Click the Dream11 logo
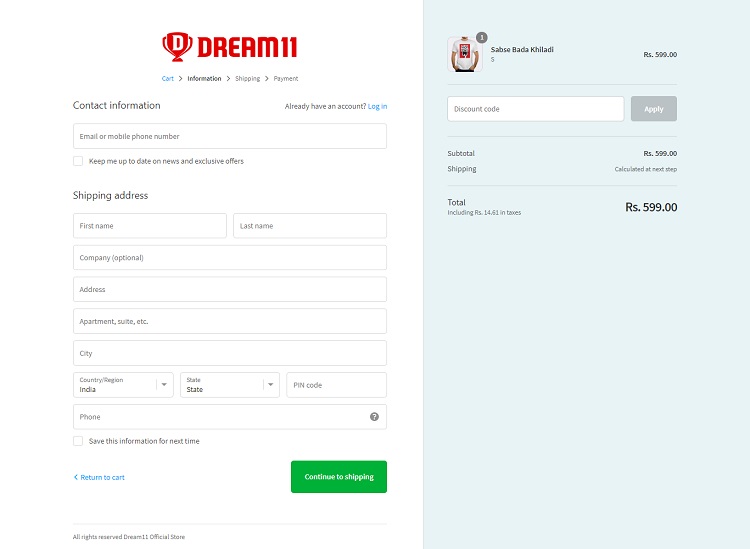 point(230,47)
